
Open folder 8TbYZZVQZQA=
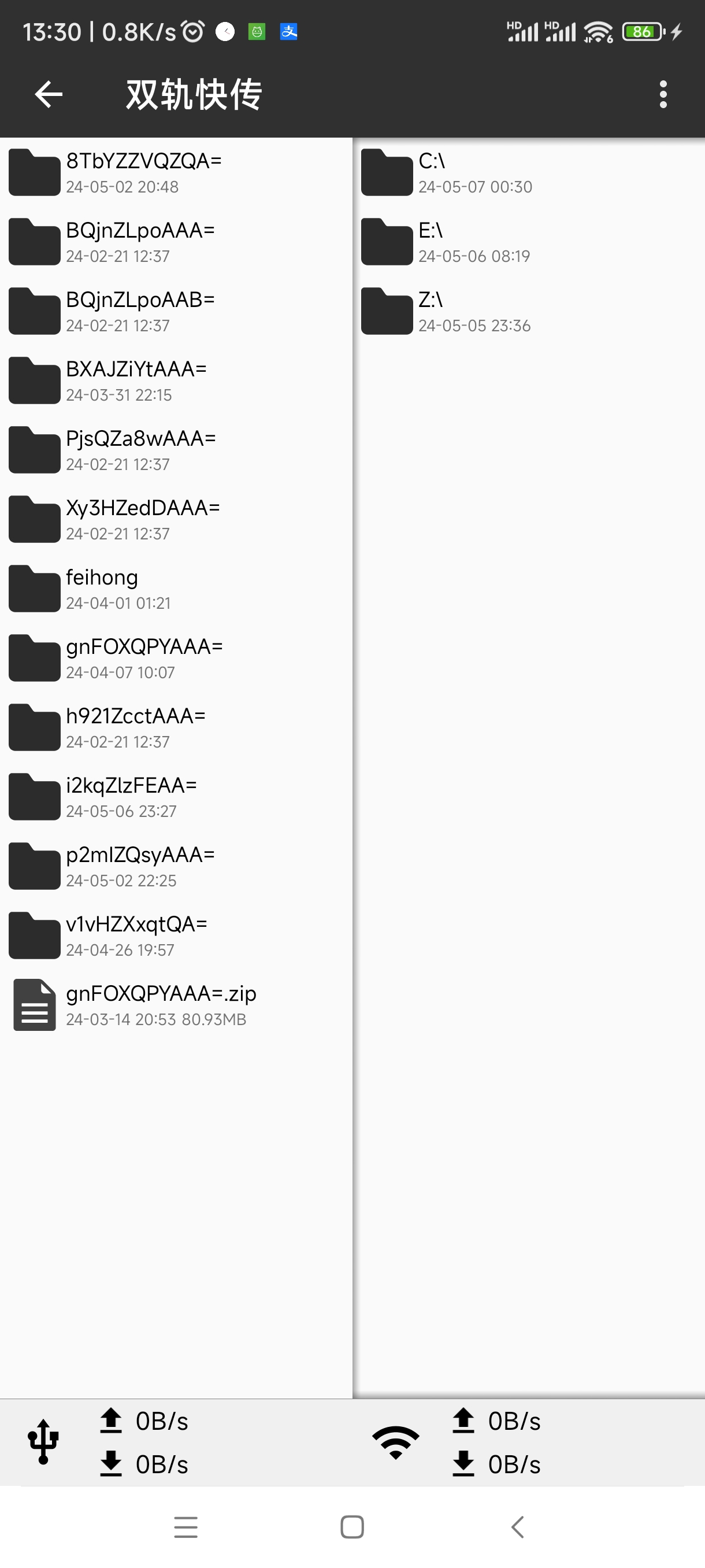(176, 172)
